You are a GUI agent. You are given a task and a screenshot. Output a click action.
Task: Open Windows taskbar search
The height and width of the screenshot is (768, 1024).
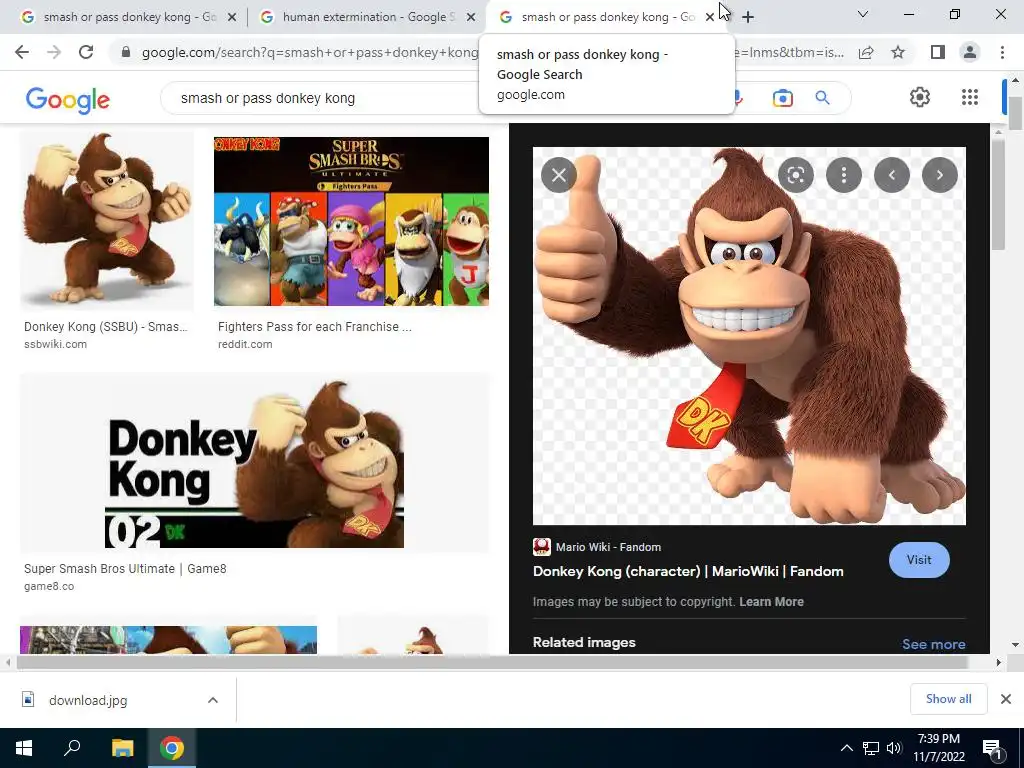click(72, 748)
